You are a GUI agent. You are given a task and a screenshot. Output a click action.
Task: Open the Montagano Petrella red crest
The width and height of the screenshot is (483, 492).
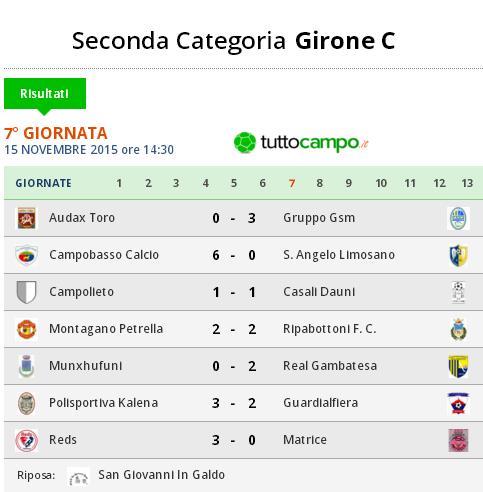[x=27, y=329]
